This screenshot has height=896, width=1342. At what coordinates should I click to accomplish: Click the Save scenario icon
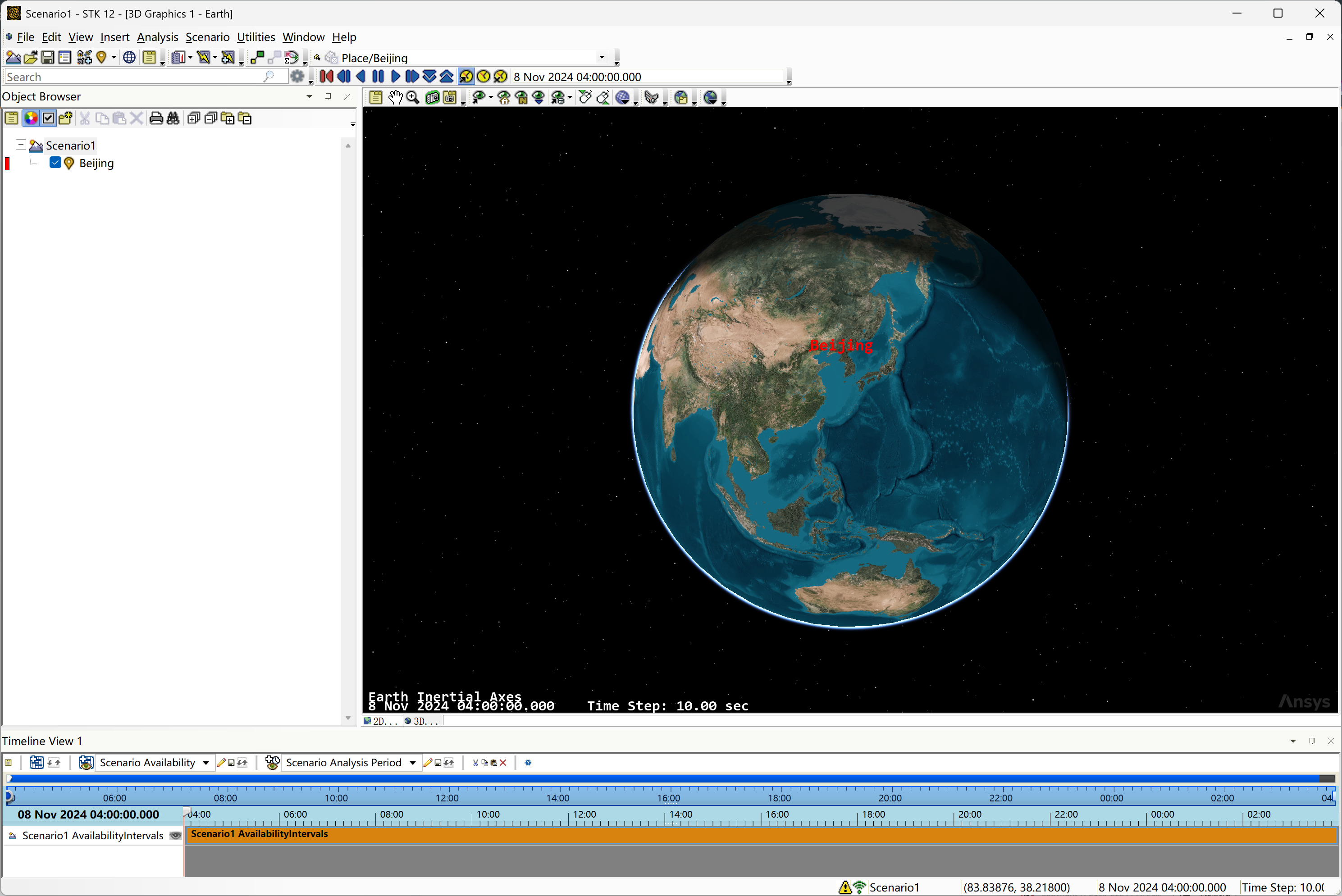click(x=48, y=58)
